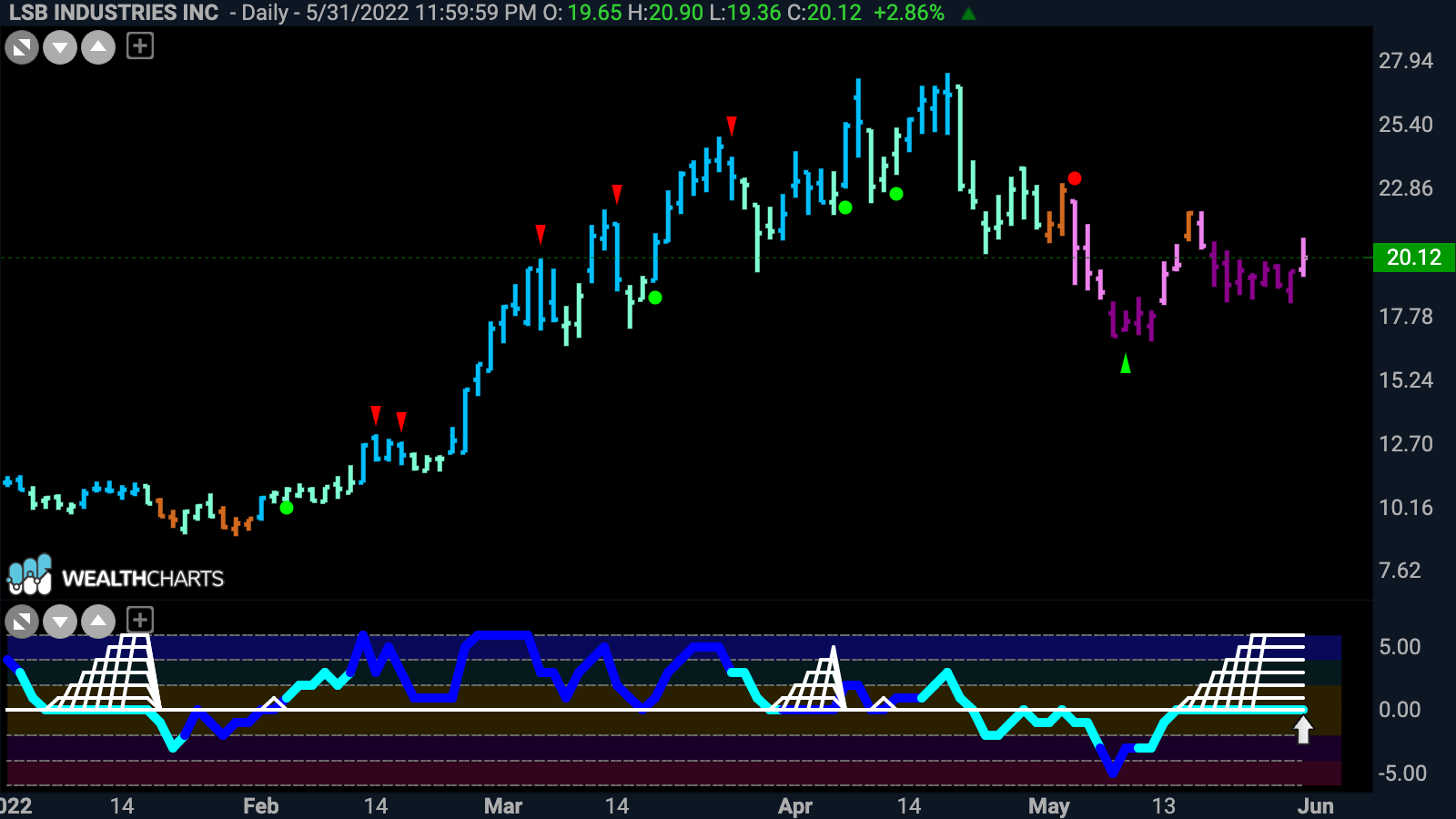This screenshot has height=819, width=1456.
Task: Click the Mar date axis label
Action: 503,806
